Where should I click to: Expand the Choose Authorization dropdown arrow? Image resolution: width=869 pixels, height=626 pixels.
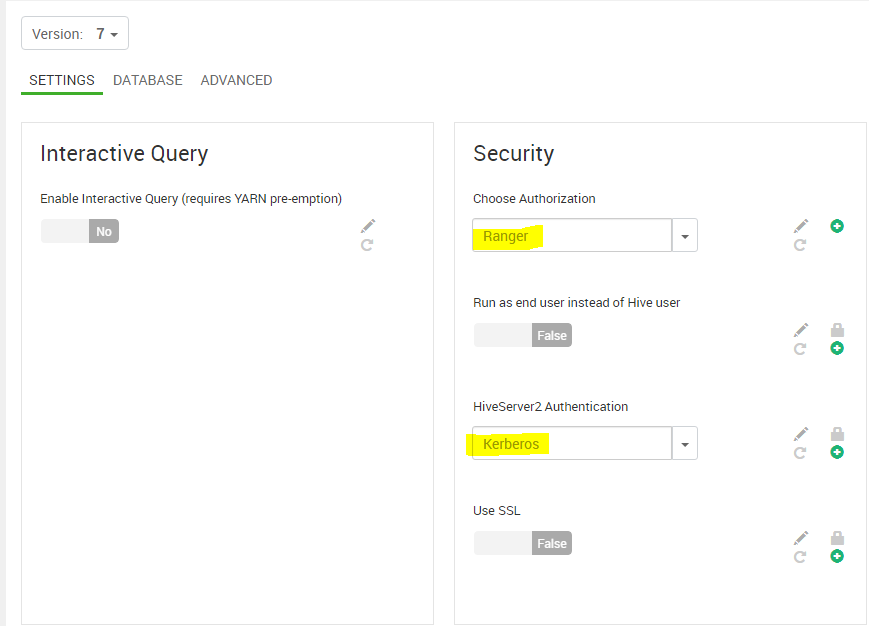(x=685, y=236)
